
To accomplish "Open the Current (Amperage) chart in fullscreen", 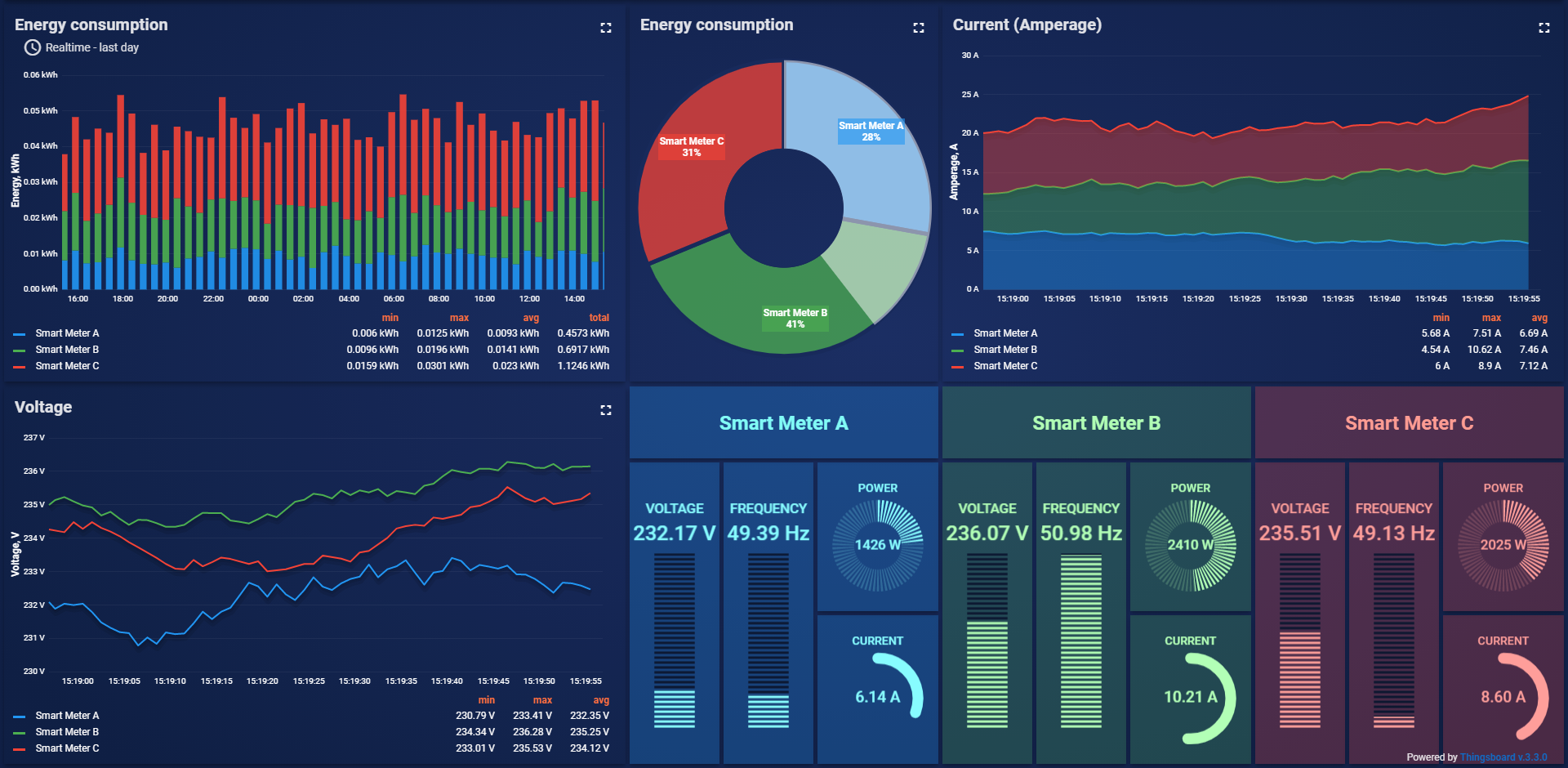I will 1545,27.
